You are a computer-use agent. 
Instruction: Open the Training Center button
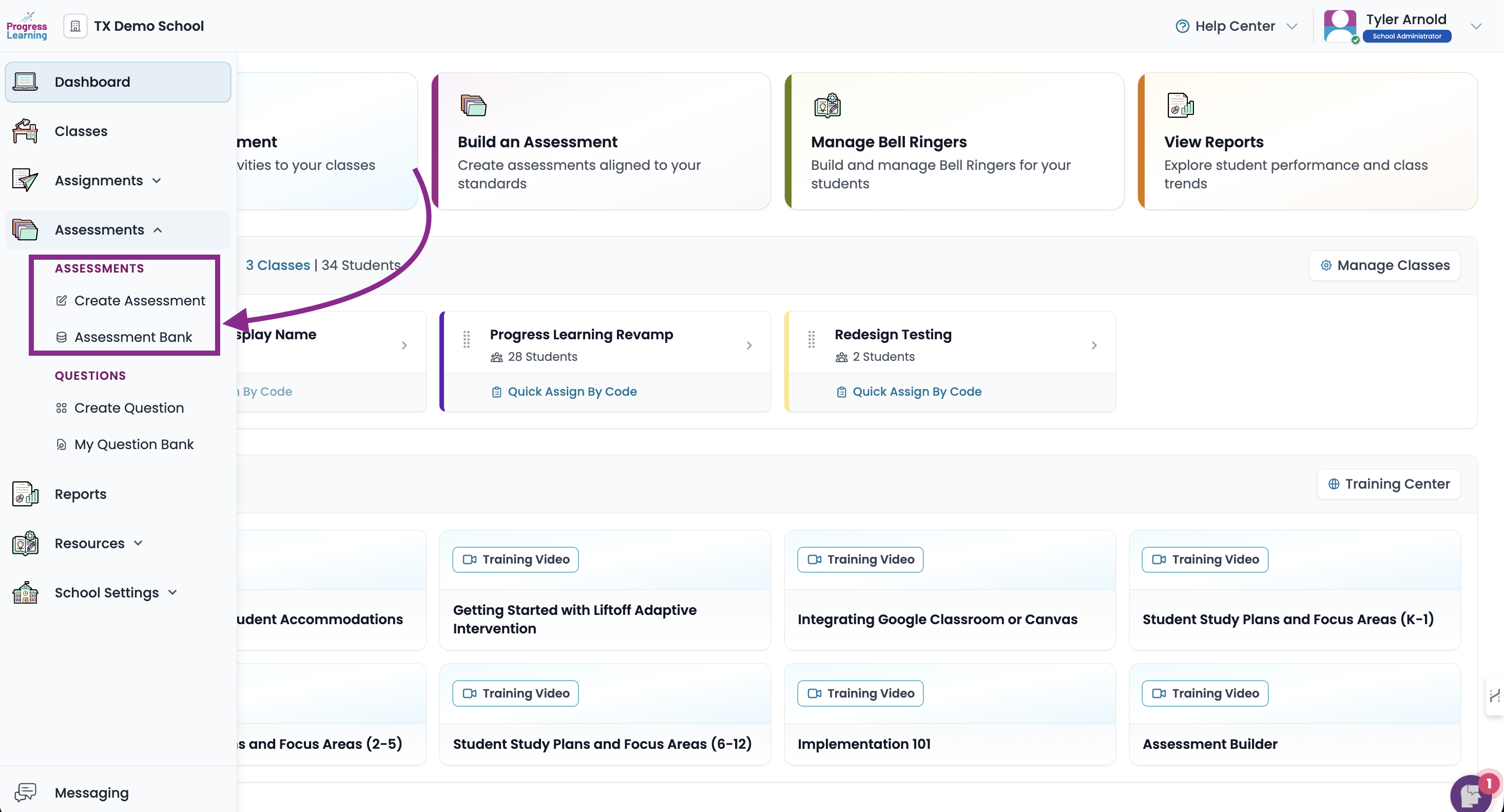[1389, 484]
